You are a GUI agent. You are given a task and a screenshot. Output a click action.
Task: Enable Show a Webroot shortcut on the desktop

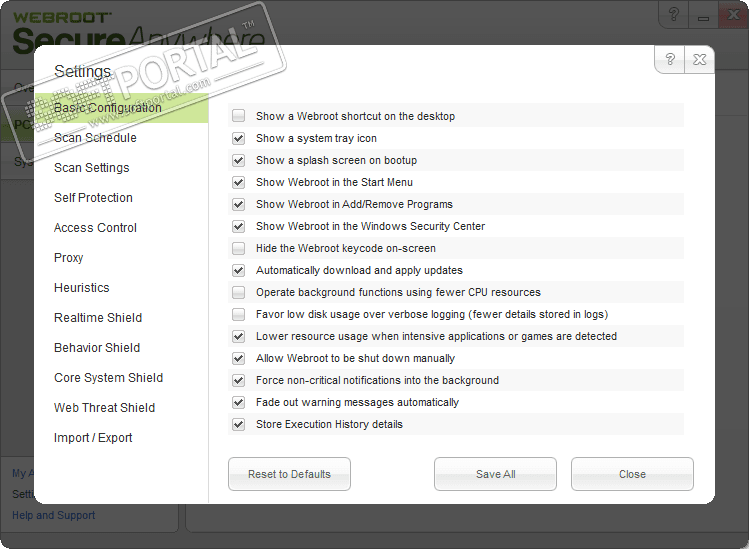tap(238, 116)
